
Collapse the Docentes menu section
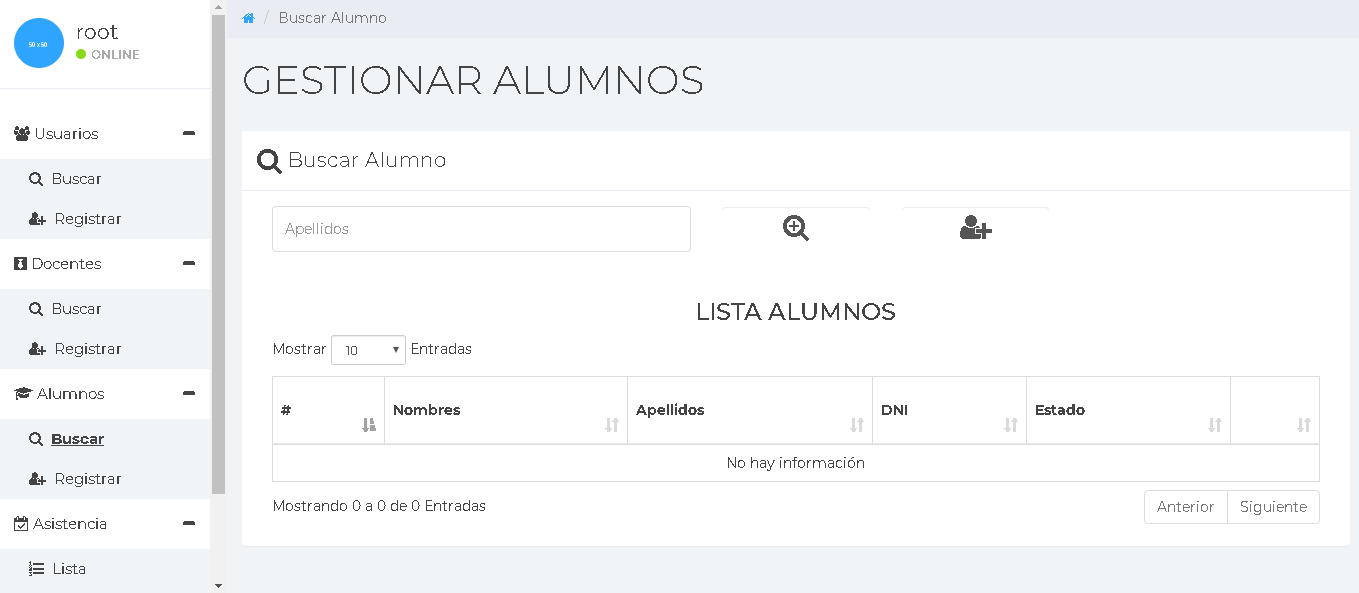[188, 264]
